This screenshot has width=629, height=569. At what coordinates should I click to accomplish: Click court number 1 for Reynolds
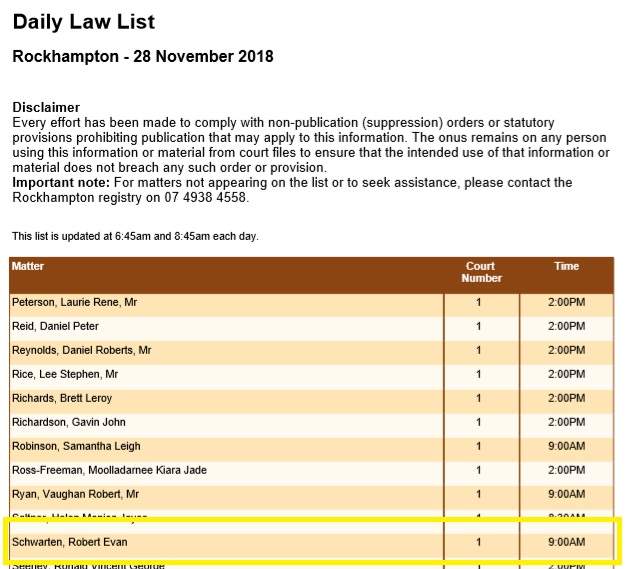479,350
